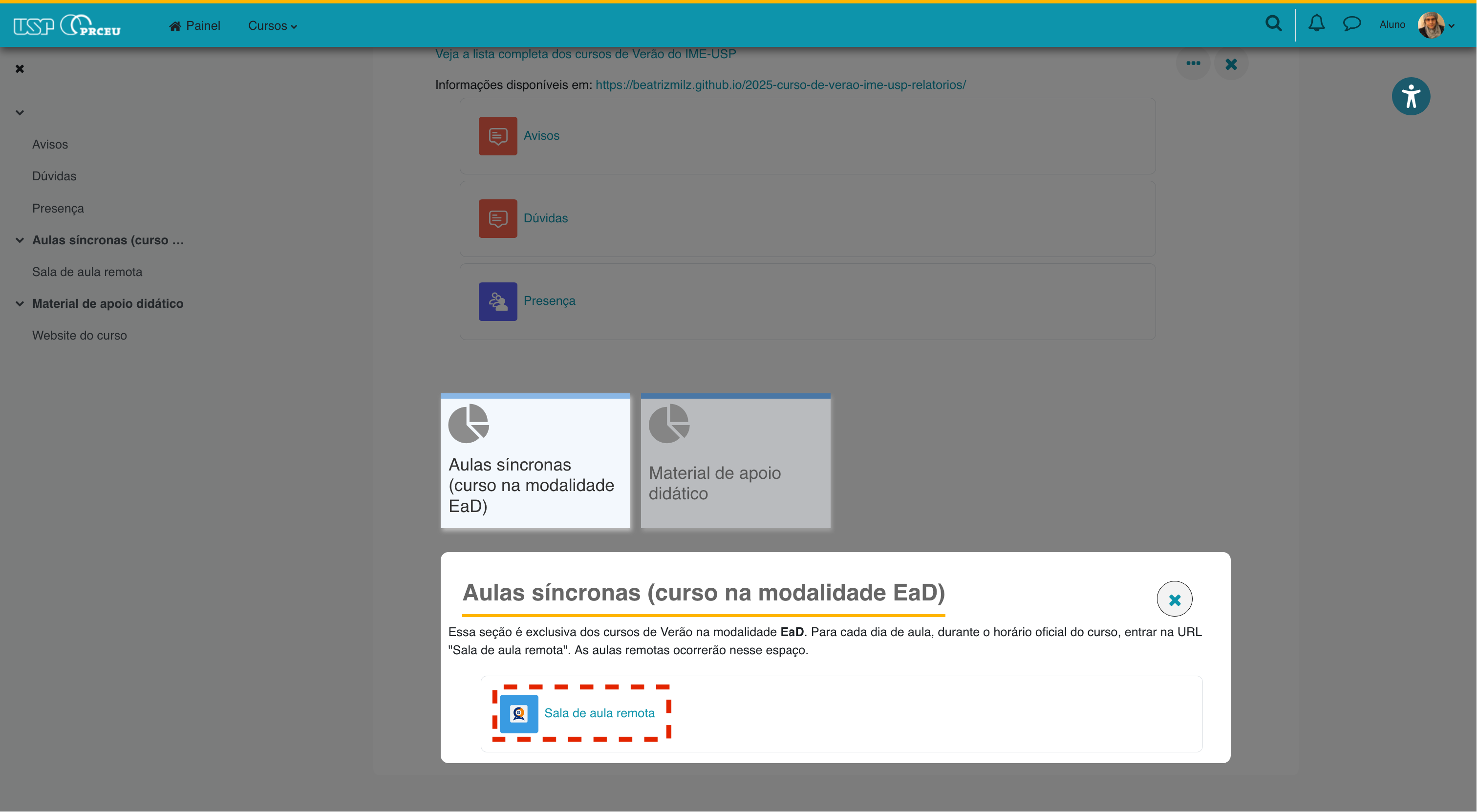
Task: Open the accessibility widget button
Action: tap(1411, 96)
